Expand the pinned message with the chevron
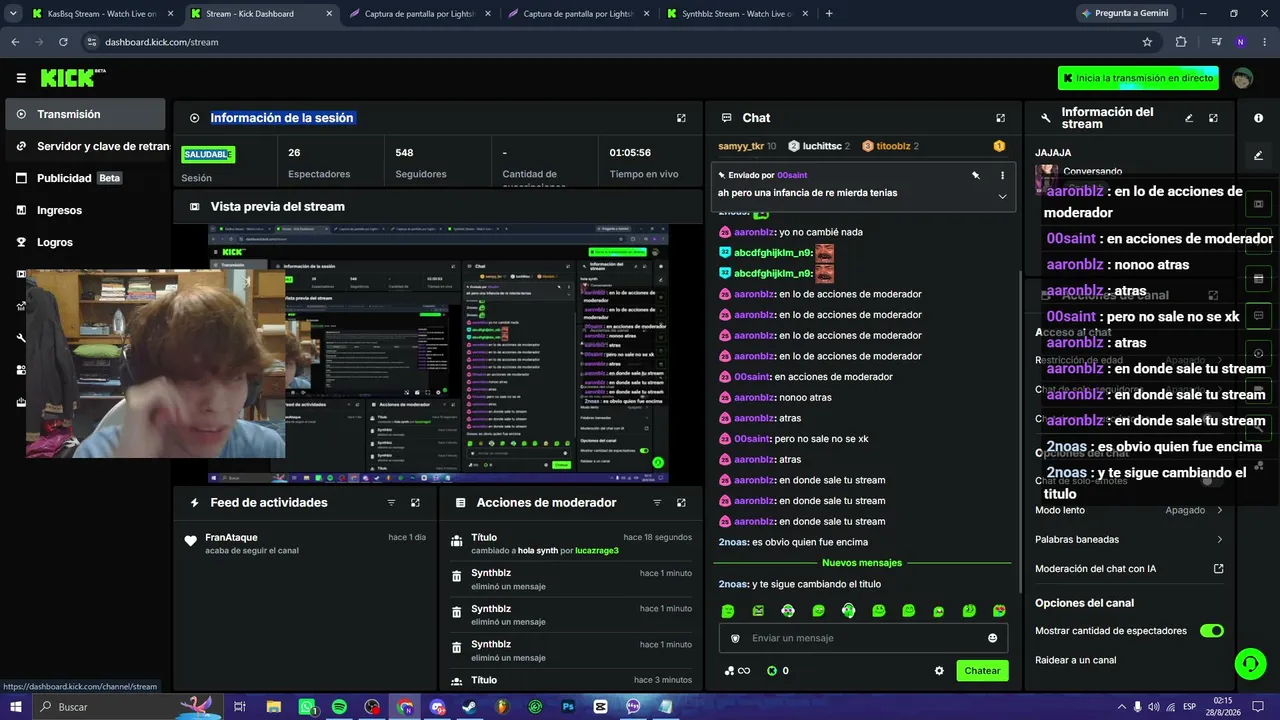 (x=1002, y=196)
